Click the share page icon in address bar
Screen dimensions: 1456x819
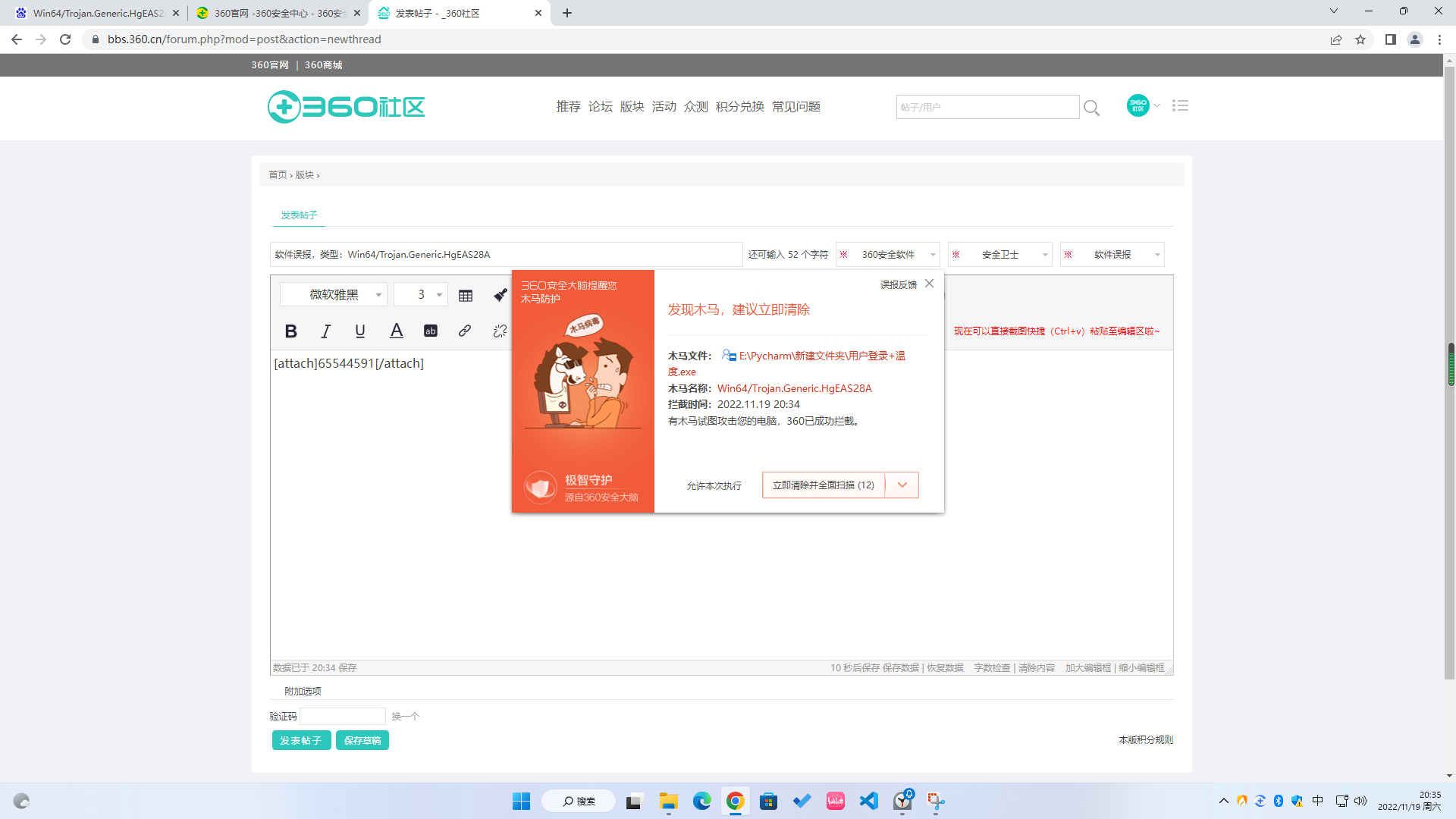point(1336,39)
